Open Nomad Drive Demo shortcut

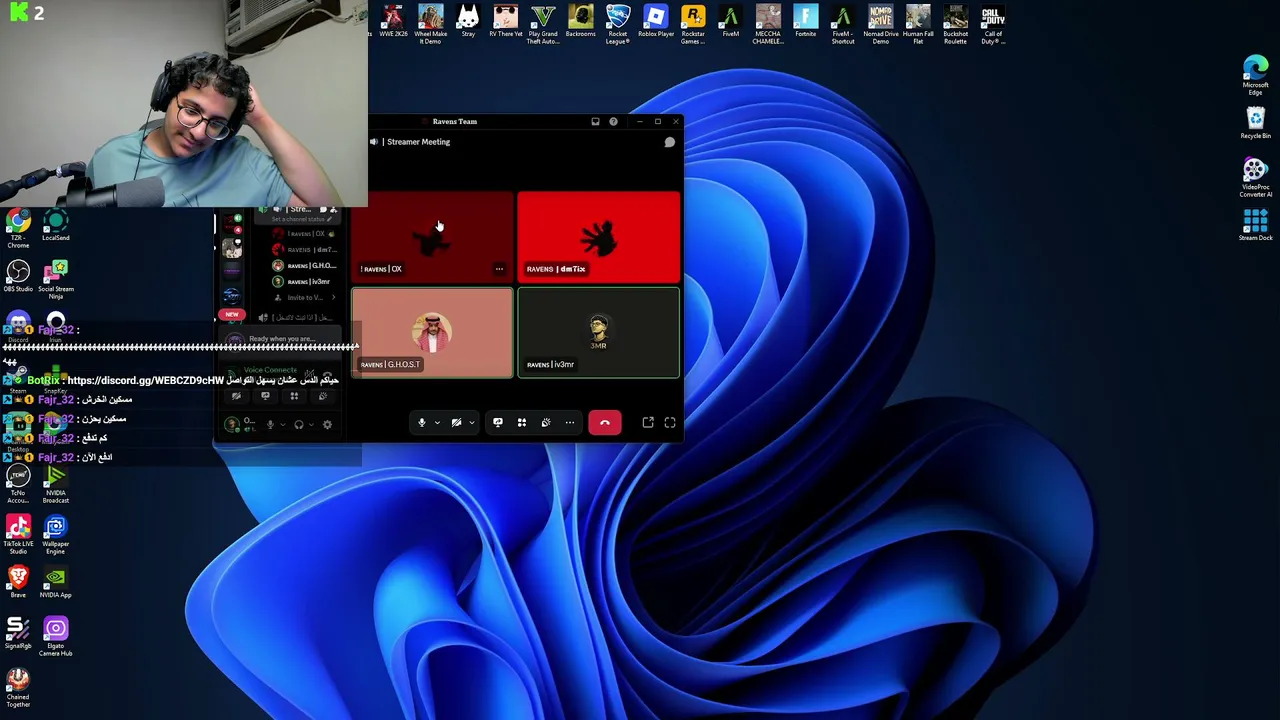point(881,25)
